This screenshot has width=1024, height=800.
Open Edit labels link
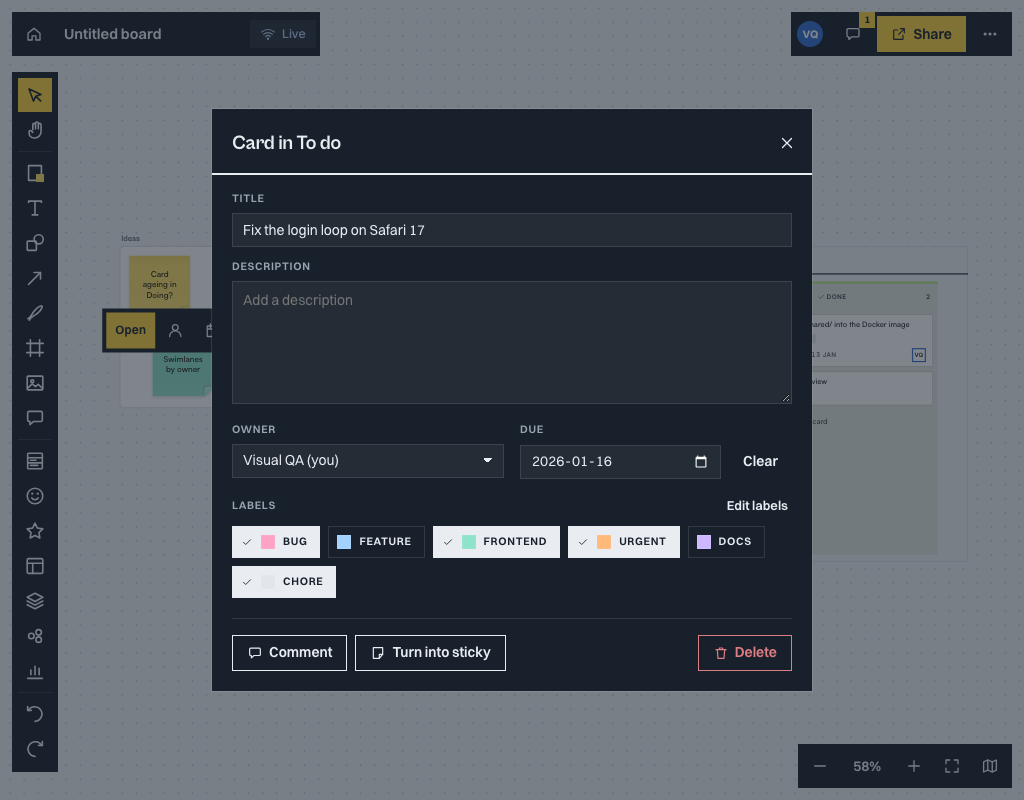pyautogui.click(x=757, y=506)
